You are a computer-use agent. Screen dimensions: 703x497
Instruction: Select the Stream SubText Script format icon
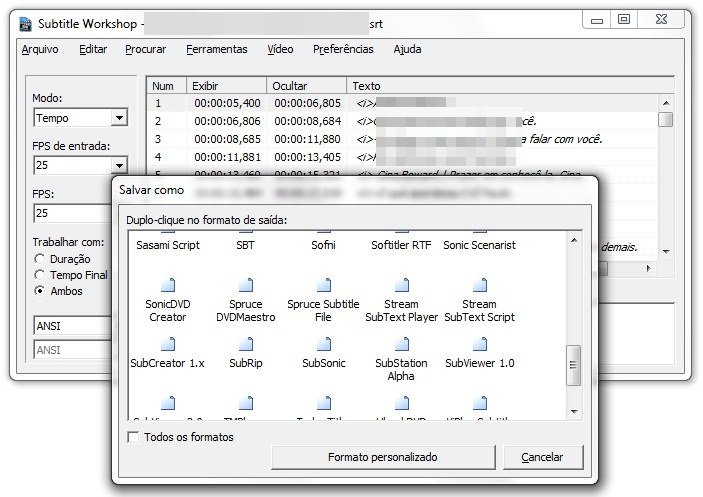tap(480, 285)
